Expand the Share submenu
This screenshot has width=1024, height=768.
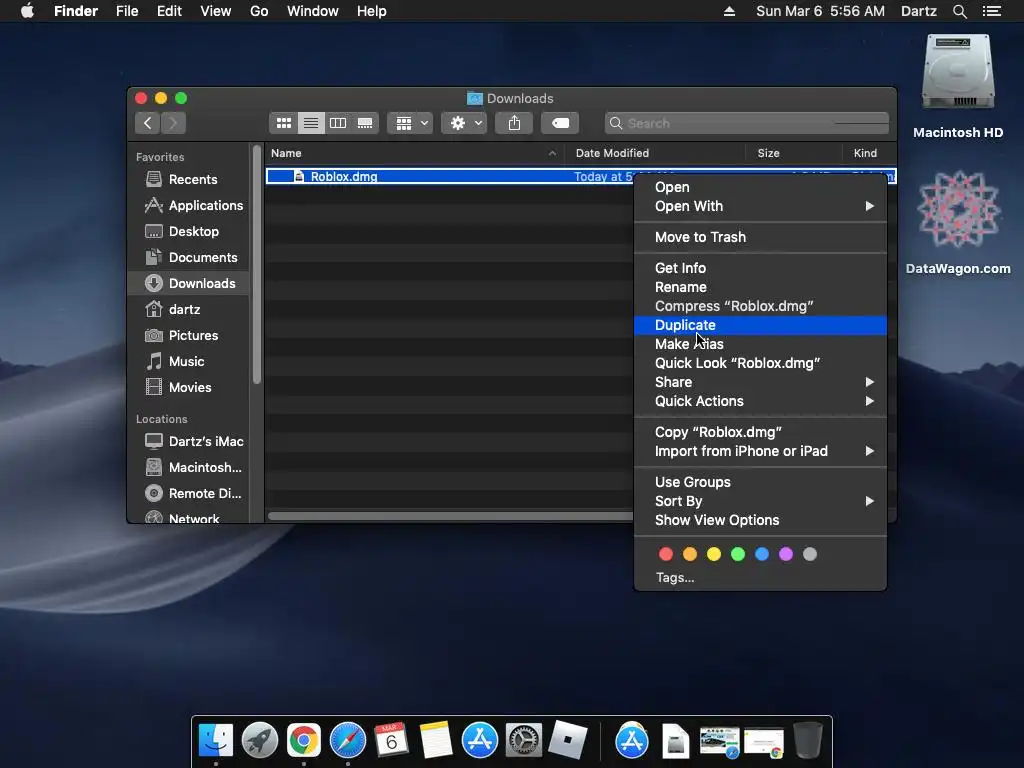(x=760, y=382)
